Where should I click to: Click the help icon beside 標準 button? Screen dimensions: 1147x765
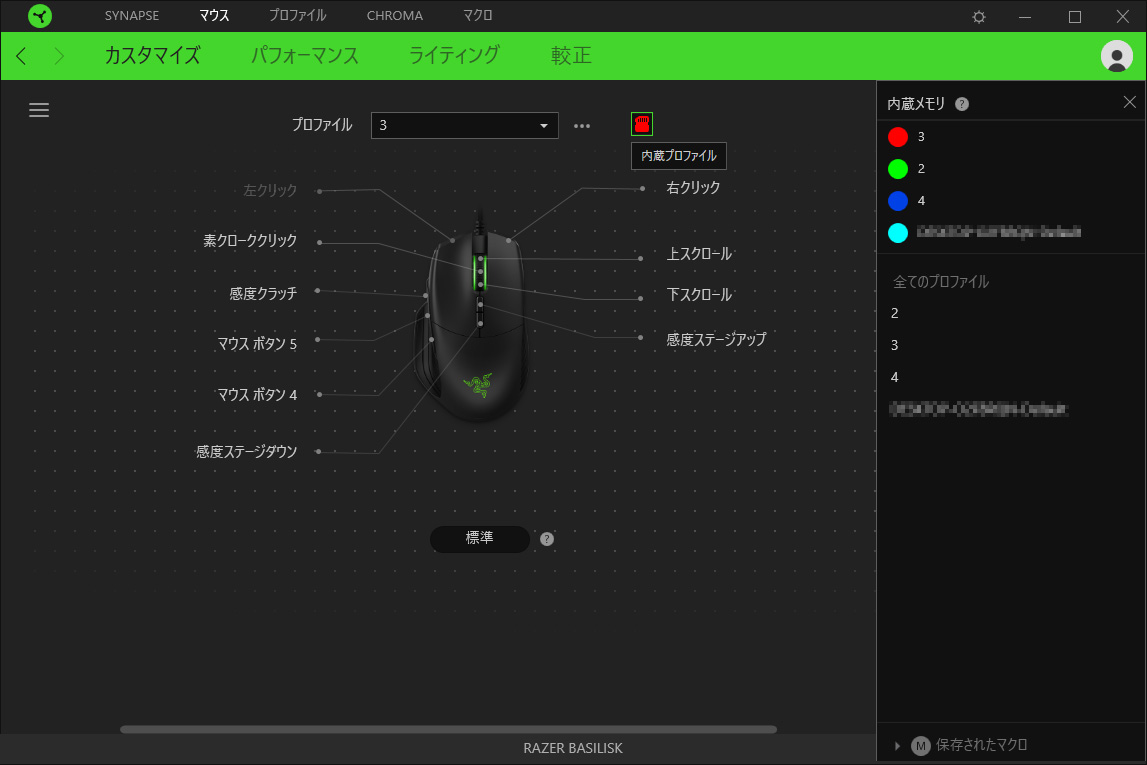[x=547, y=539]
